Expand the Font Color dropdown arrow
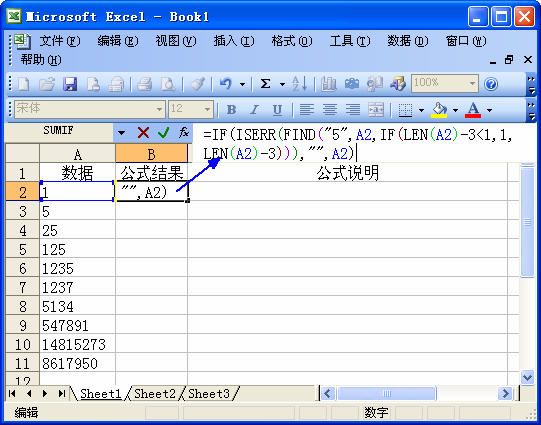Image resolution: width=541 pixels, height=425 pixels. coord(489,110)
